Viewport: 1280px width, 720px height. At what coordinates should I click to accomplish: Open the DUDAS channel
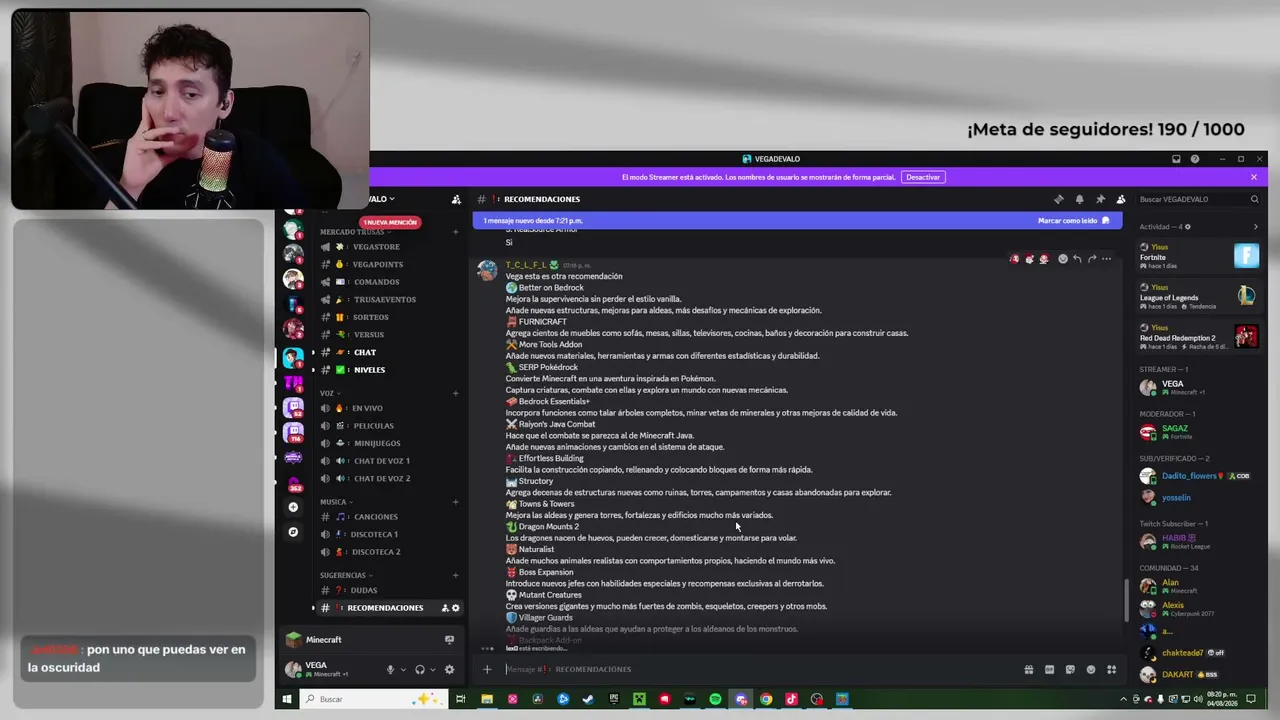point(387,590)
